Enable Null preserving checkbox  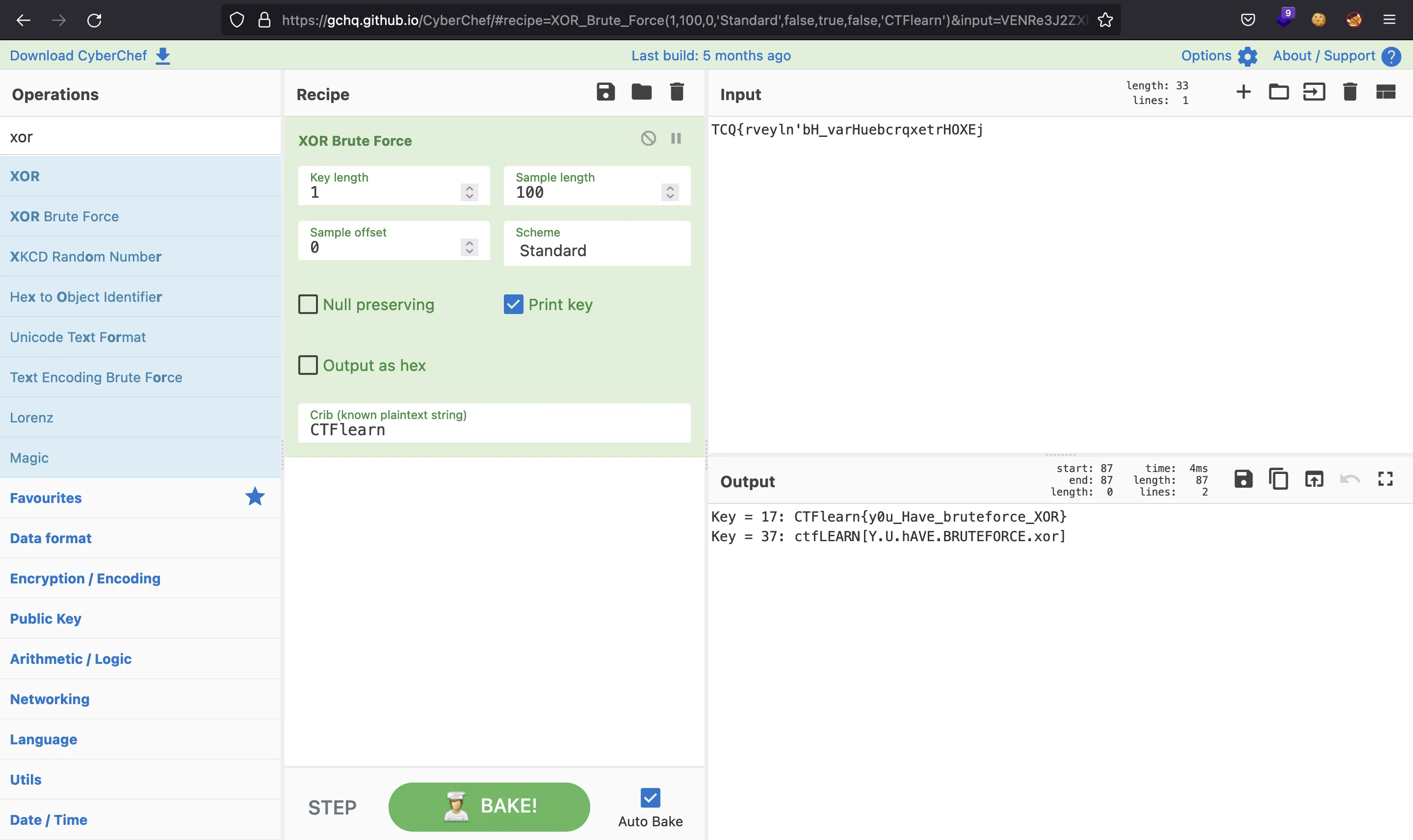(308, 305)
